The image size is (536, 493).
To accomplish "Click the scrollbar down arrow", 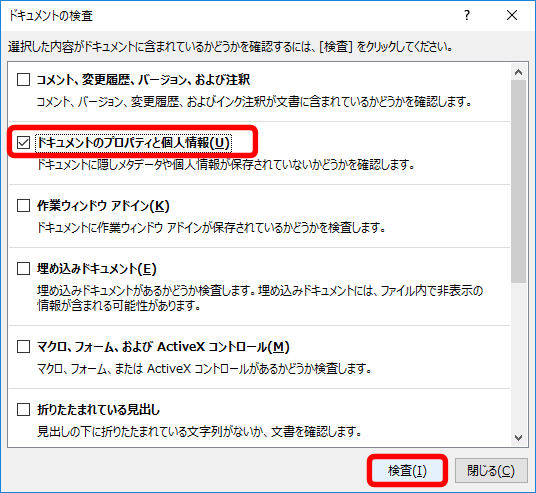I will click(x=518, y=438).
